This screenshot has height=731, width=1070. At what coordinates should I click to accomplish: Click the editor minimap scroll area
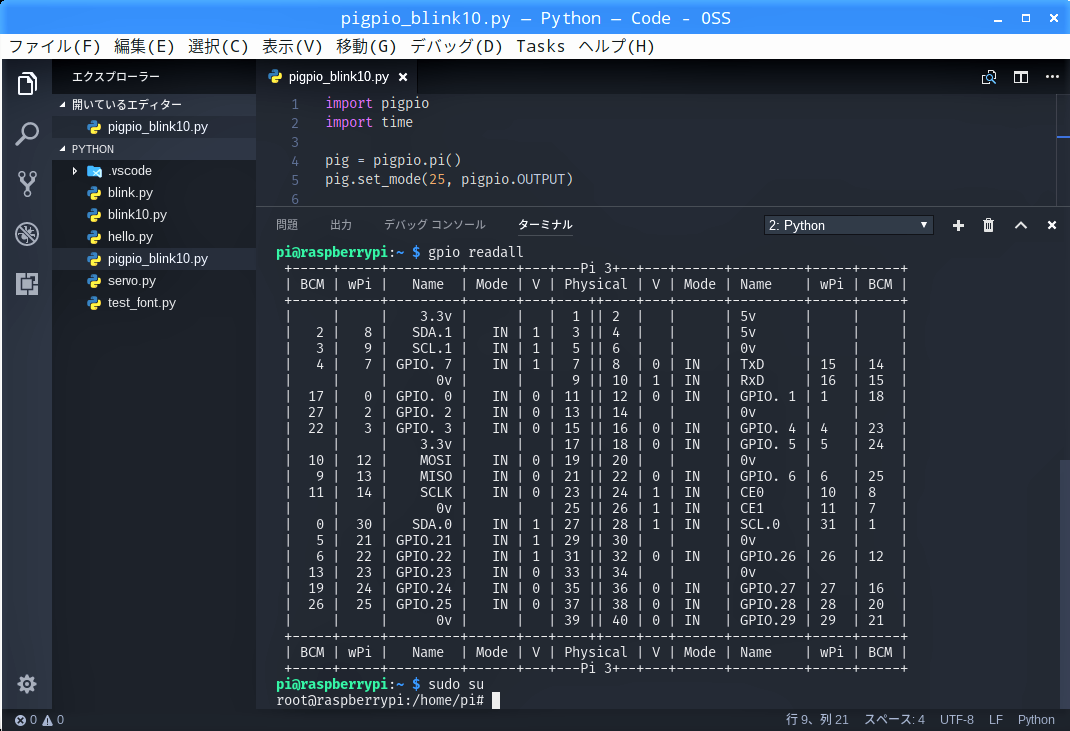pyautogui.click(x=1062, y=150)
